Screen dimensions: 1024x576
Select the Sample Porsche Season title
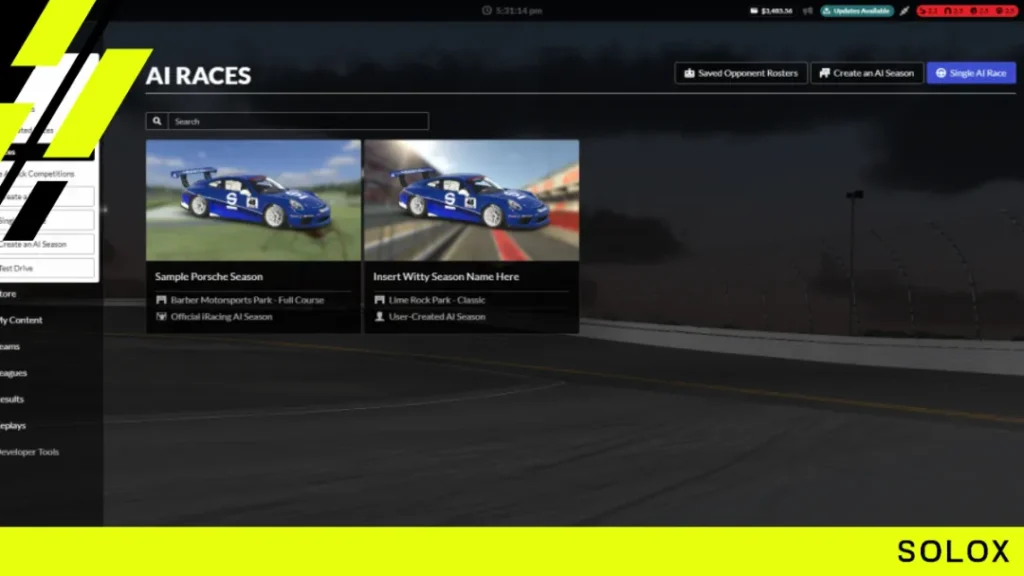(x=209, y=276)
